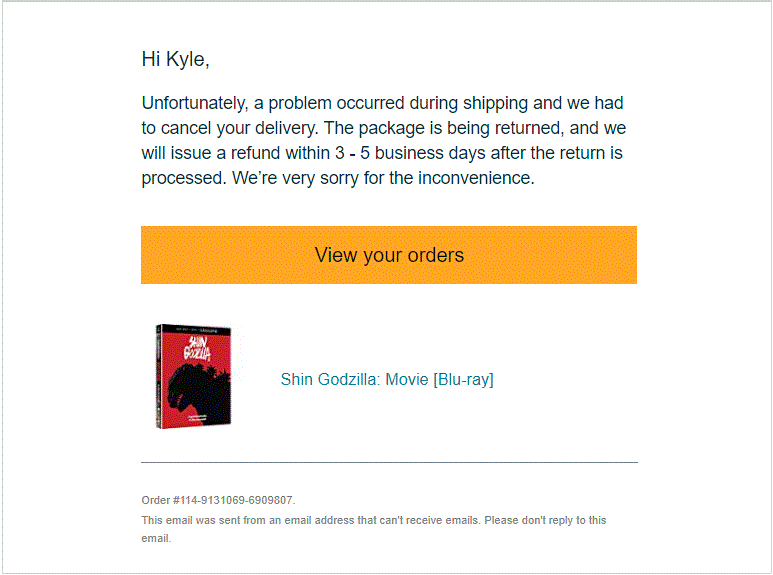The image size is (773, 575).
Task: Click the package is being returned sentence
Action: pos(443,128)
